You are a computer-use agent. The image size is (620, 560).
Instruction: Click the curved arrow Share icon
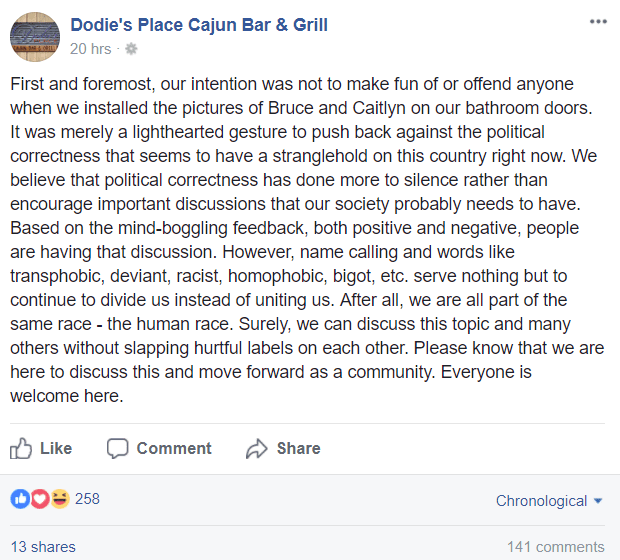tap(257, 448)
